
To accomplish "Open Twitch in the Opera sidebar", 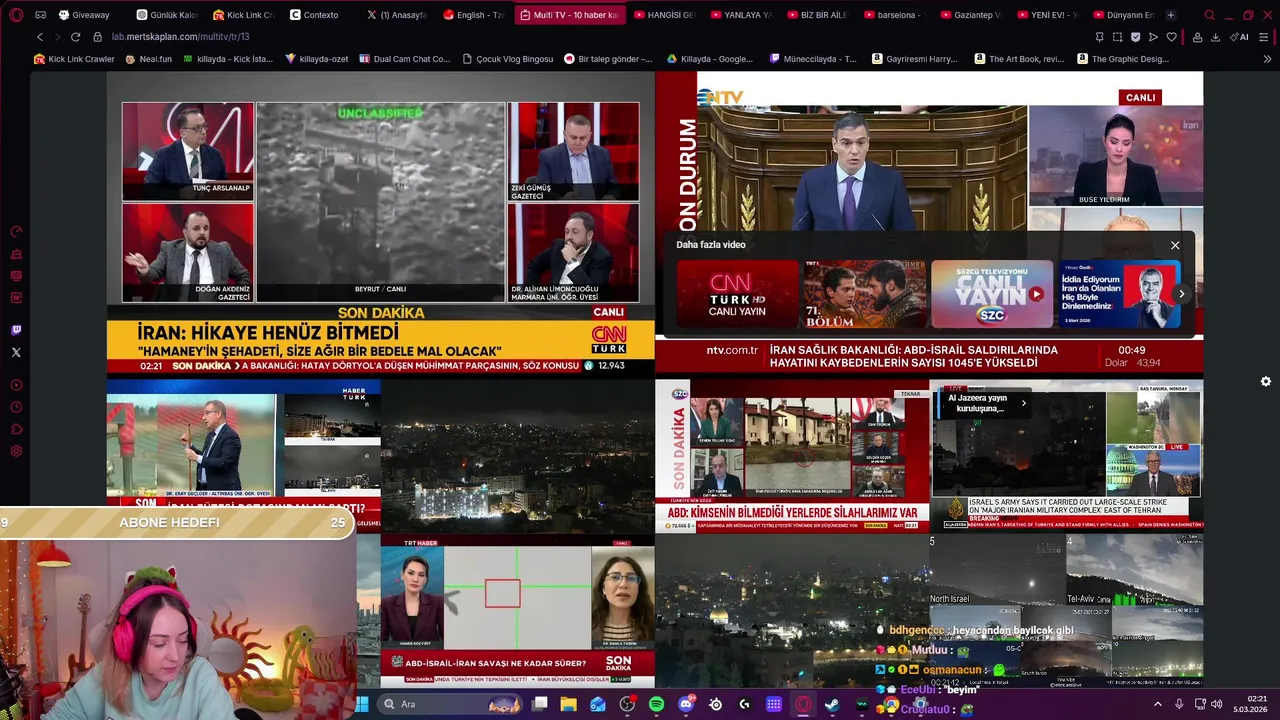I will pyautogui.click(x=16, y=330).
